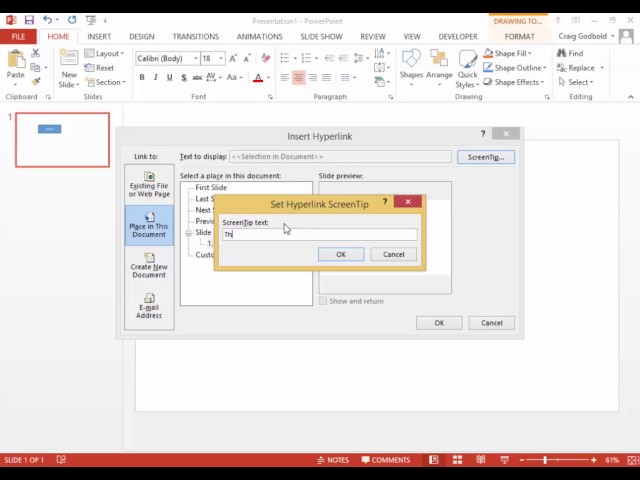
Task: Click the Bullets list icon
Action: [285, 58]
